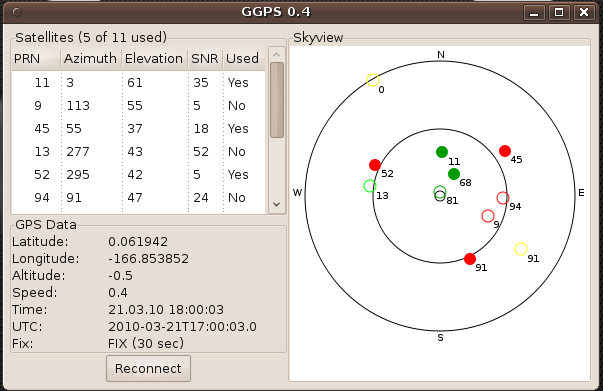Screen dimensions: 603x391
Task: Click yellow hollow satellite 0 near north
Action: [373, 80]
